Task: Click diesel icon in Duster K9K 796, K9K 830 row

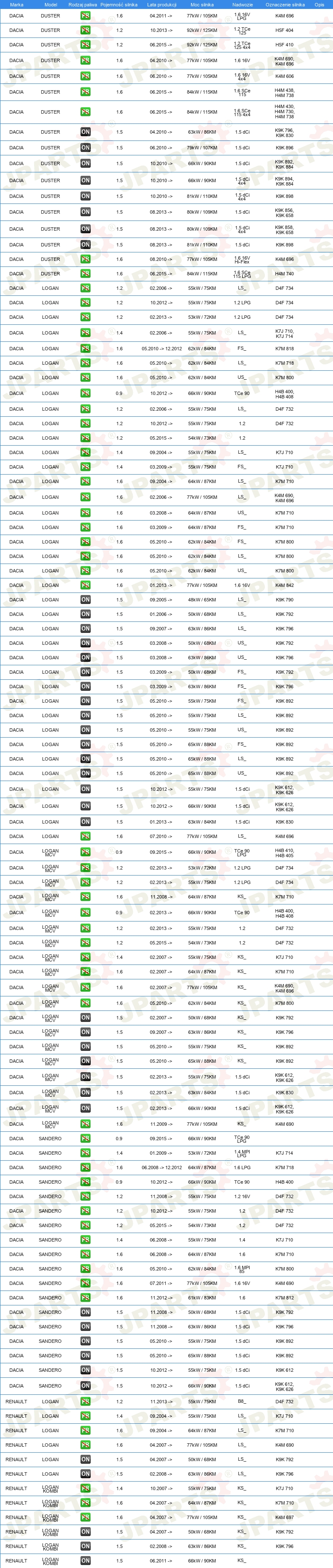Action: [x=85, y=132]
